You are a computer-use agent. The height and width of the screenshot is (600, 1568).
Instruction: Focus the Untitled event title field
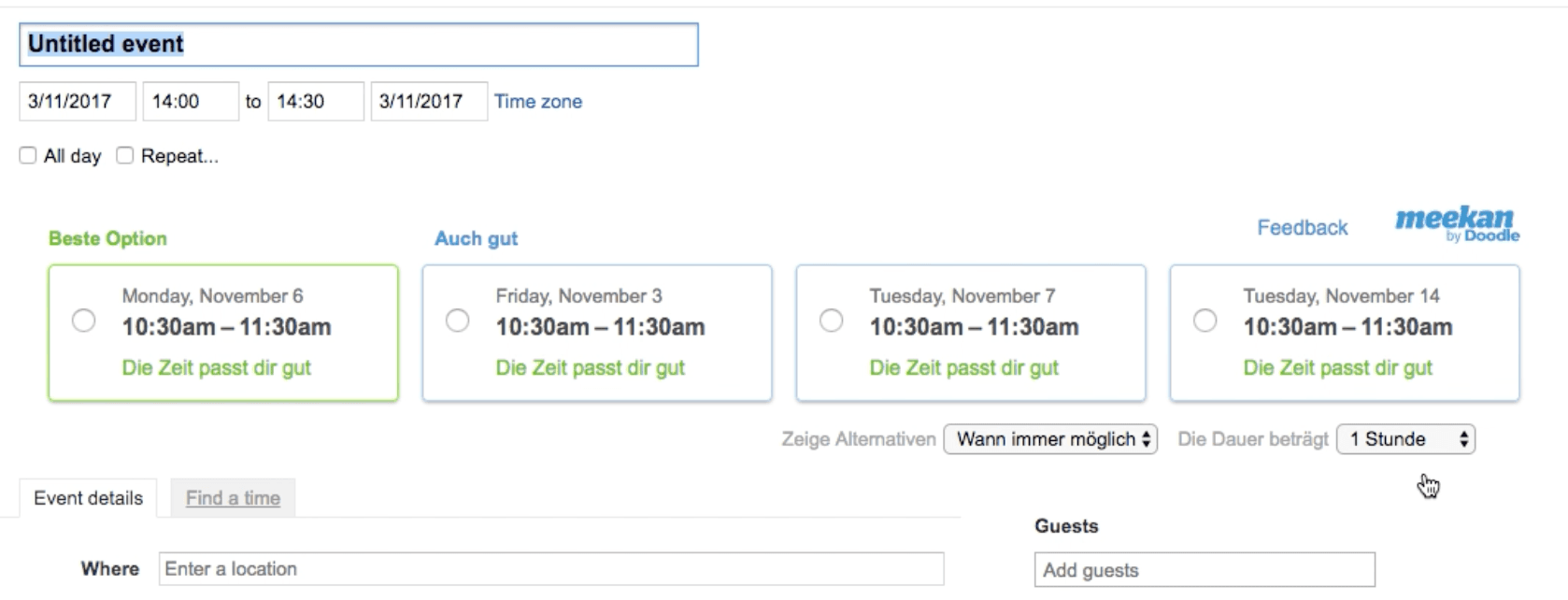[x=359, y=44]
